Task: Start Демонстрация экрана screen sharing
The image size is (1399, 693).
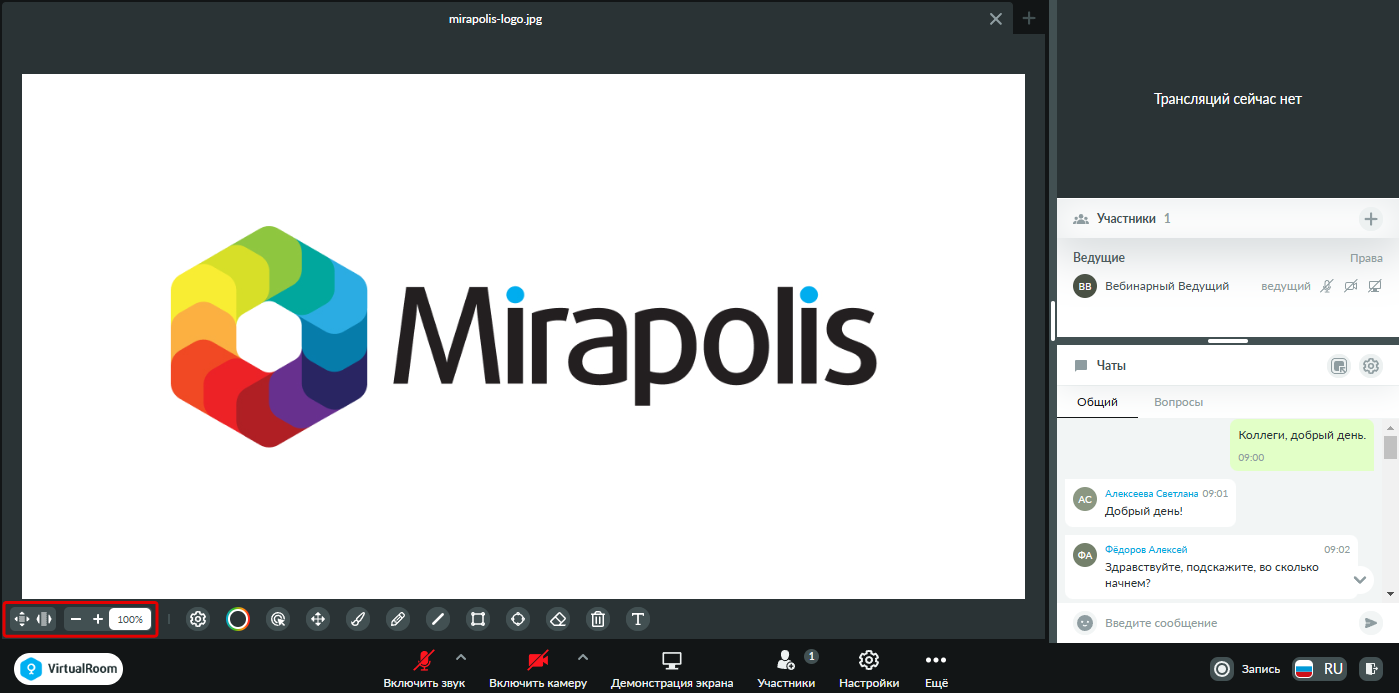Action: (x=672, y=669)
